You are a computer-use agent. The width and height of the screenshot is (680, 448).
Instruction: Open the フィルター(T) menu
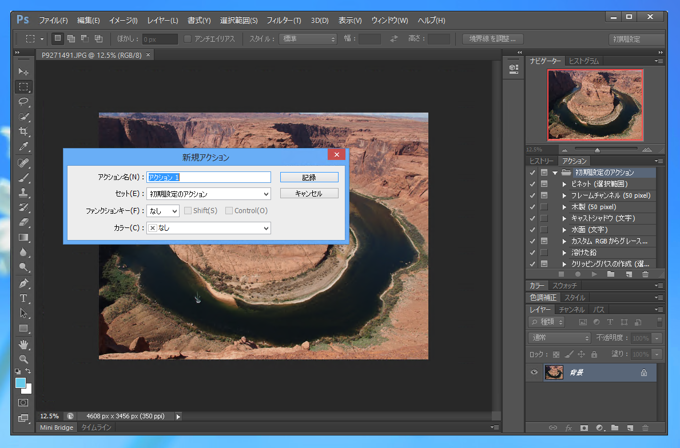(284, 20)
